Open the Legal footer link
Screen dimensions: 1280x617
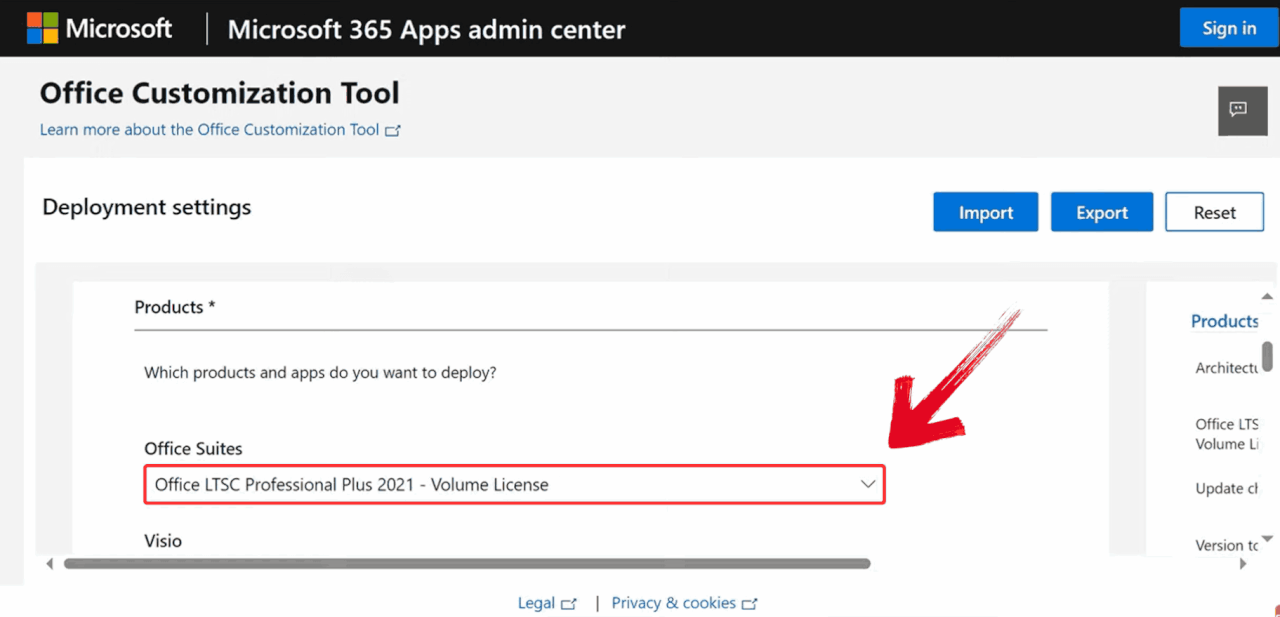[x=536, y=603]
